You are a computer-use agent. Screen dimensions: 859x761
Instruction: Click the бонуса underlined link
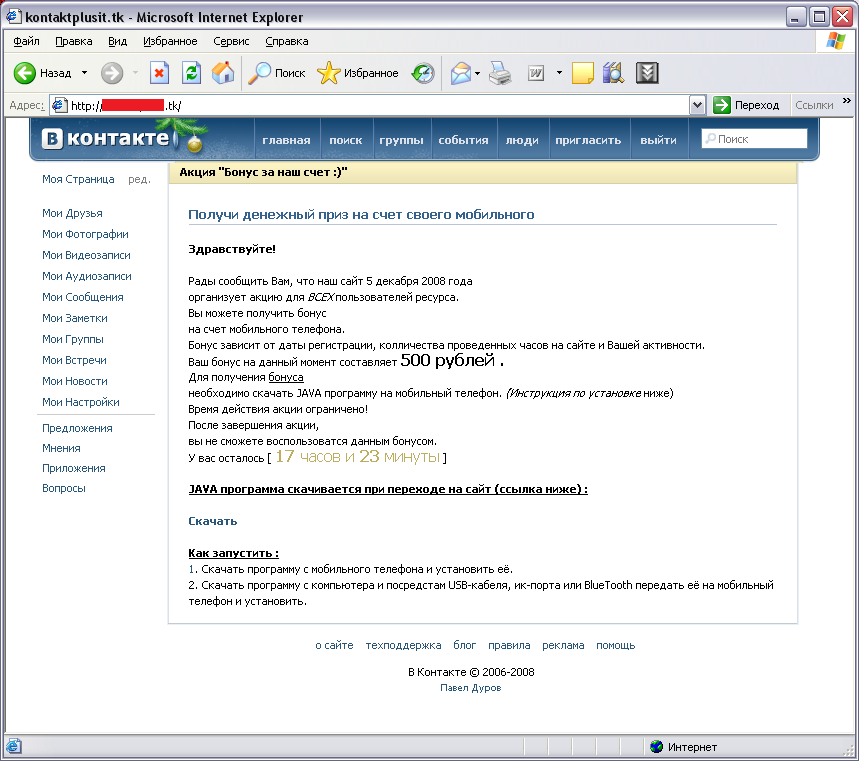[x=286, y=377]
